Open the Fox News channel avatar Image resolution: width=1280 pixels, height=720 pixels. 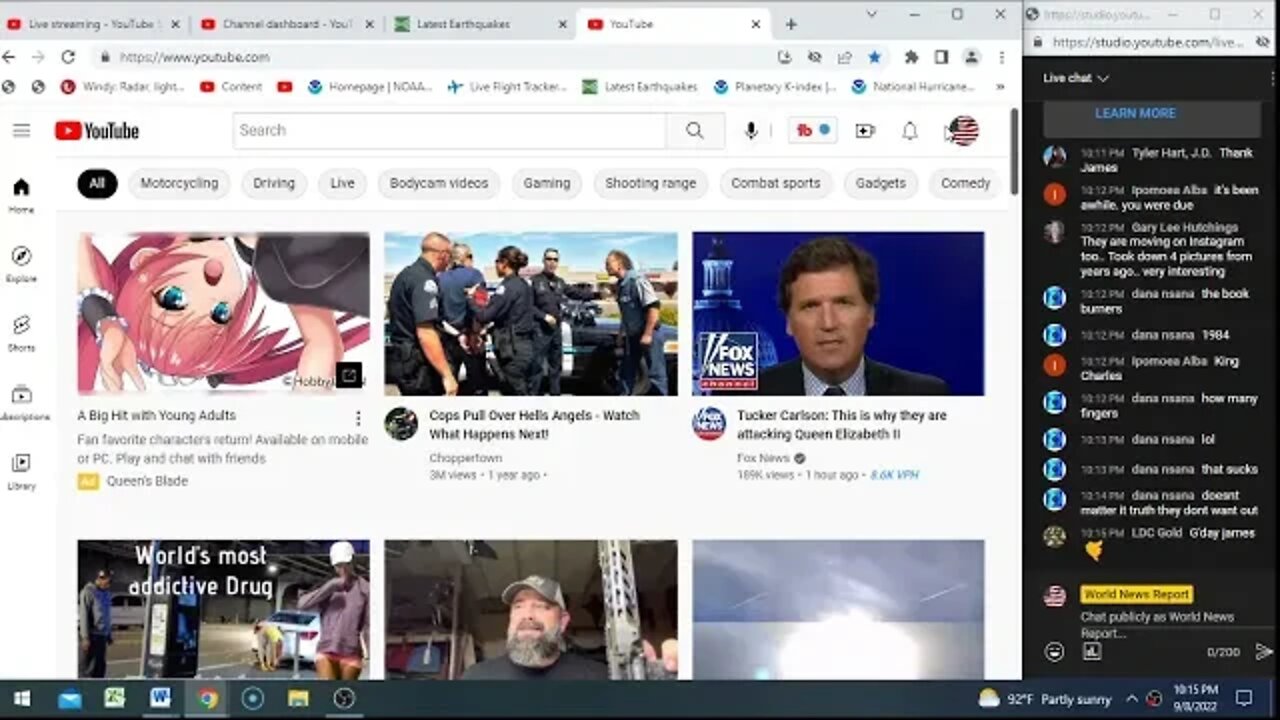[x=709, y=423]
